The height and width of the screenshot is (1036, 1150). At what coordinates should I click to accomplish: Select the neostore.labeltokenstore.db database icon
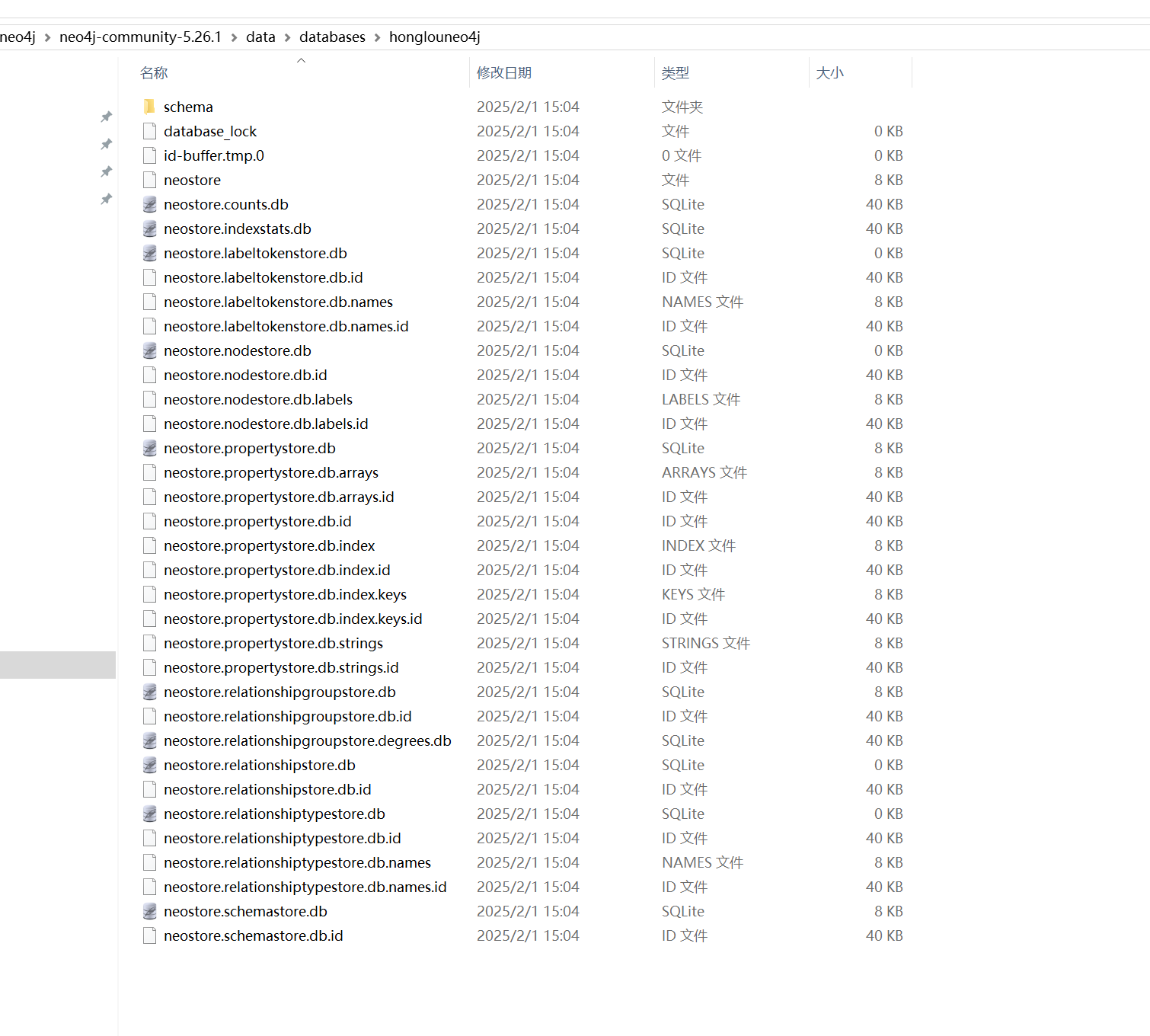click(x=149, y=253)
